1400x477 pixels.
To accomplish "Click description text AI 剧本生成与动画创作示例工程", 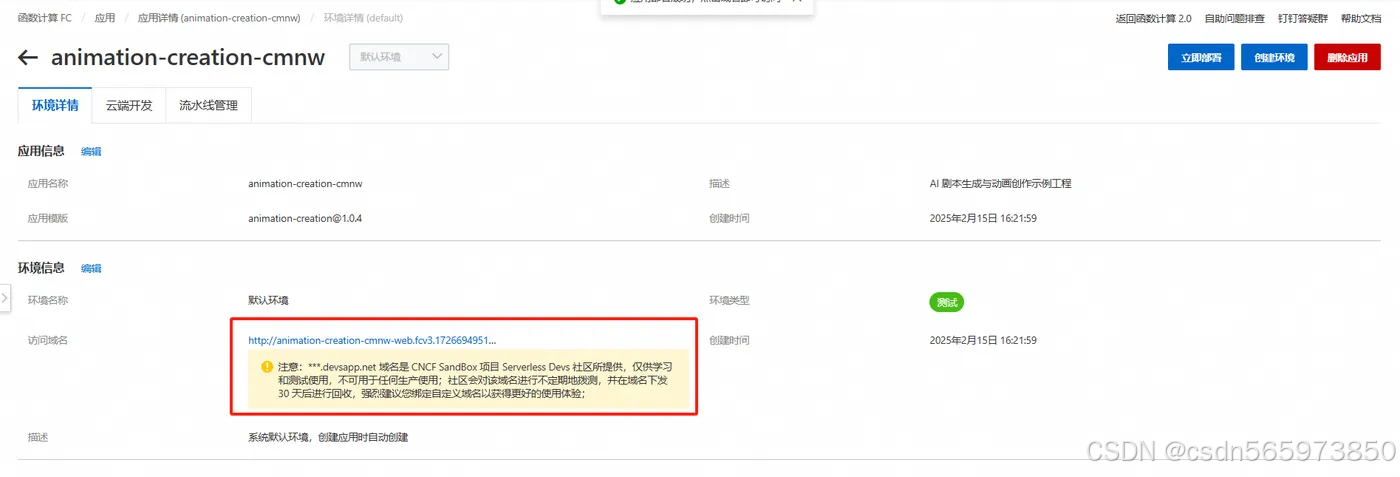I will 1000,184.
